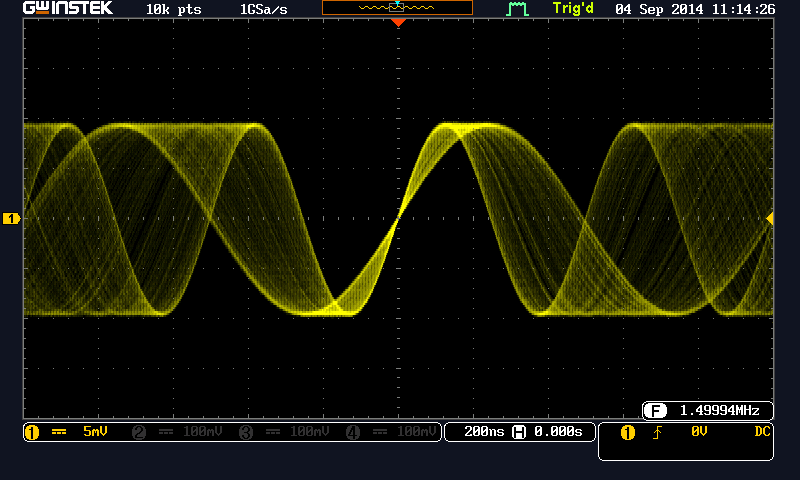Click the Channel 2 number icon
The width and height of the screenshot is (800, 480).
tap(138, 432)
